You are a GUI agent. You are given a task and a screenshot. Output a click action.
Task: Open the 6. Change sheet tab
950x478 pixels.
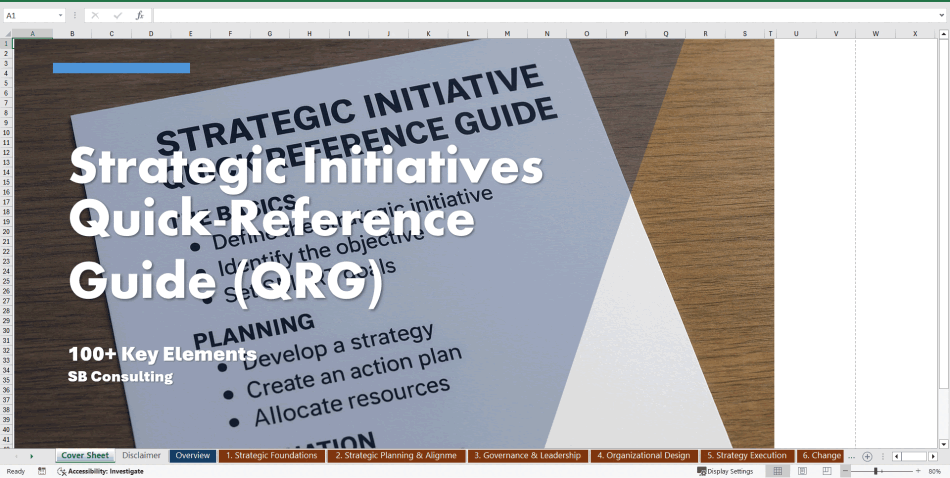pyautogui.click(x=820, y=456)
